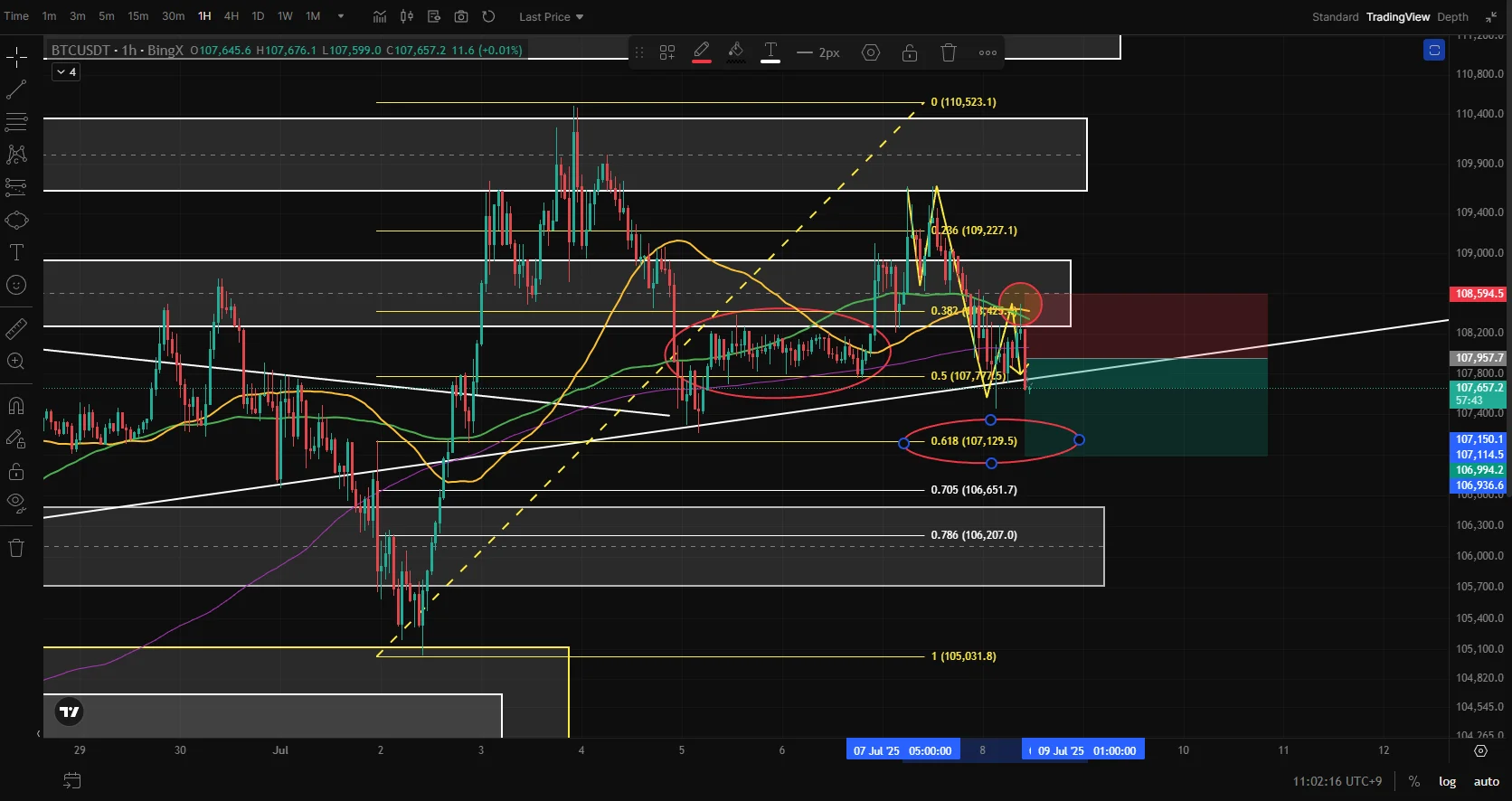Click the TradingView logo
Screen dimensions: 1512x801
(x=69, y=711)
